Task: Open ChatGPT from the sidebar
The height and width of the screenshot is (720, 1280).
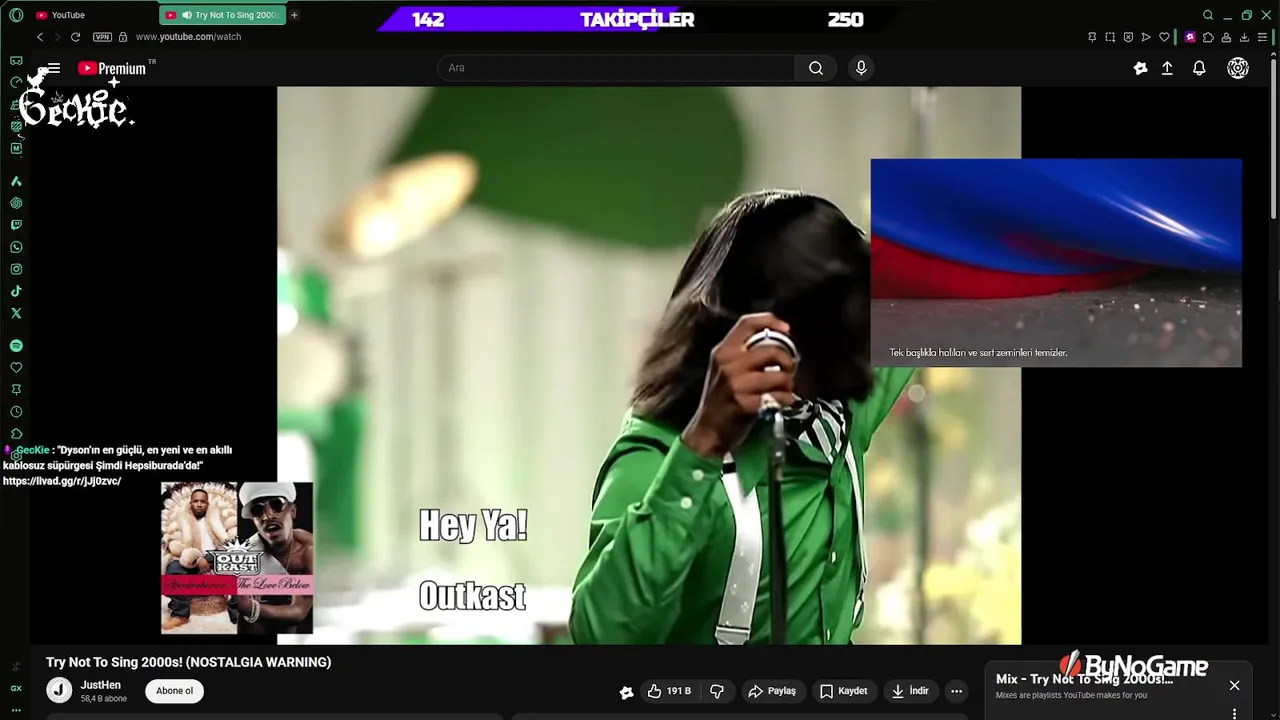Action: click(16, 203)
